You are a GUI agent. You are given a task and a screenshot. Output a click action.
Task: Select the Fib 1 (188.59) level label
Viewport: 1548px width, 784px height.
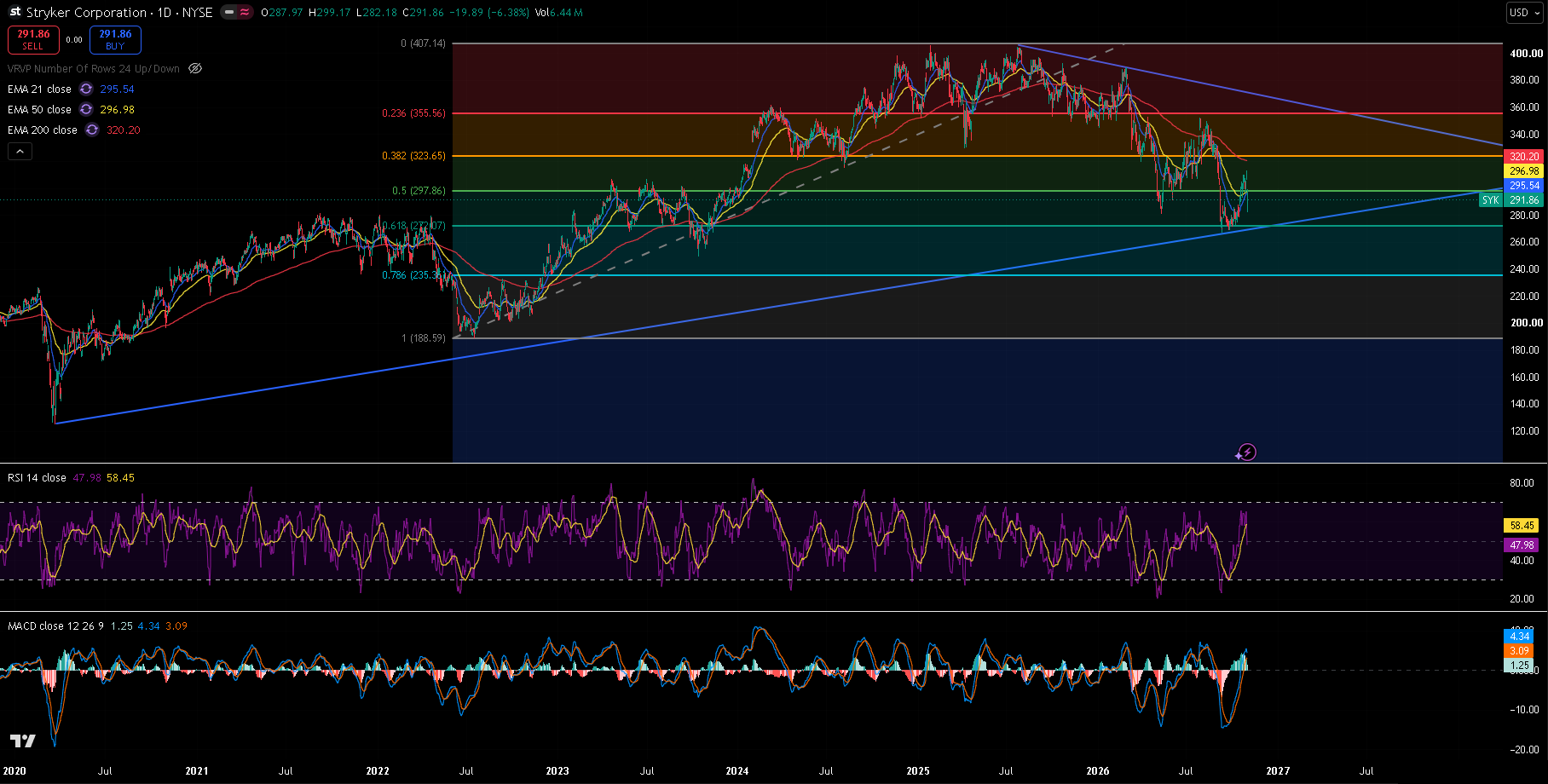(x=424, y=338)
